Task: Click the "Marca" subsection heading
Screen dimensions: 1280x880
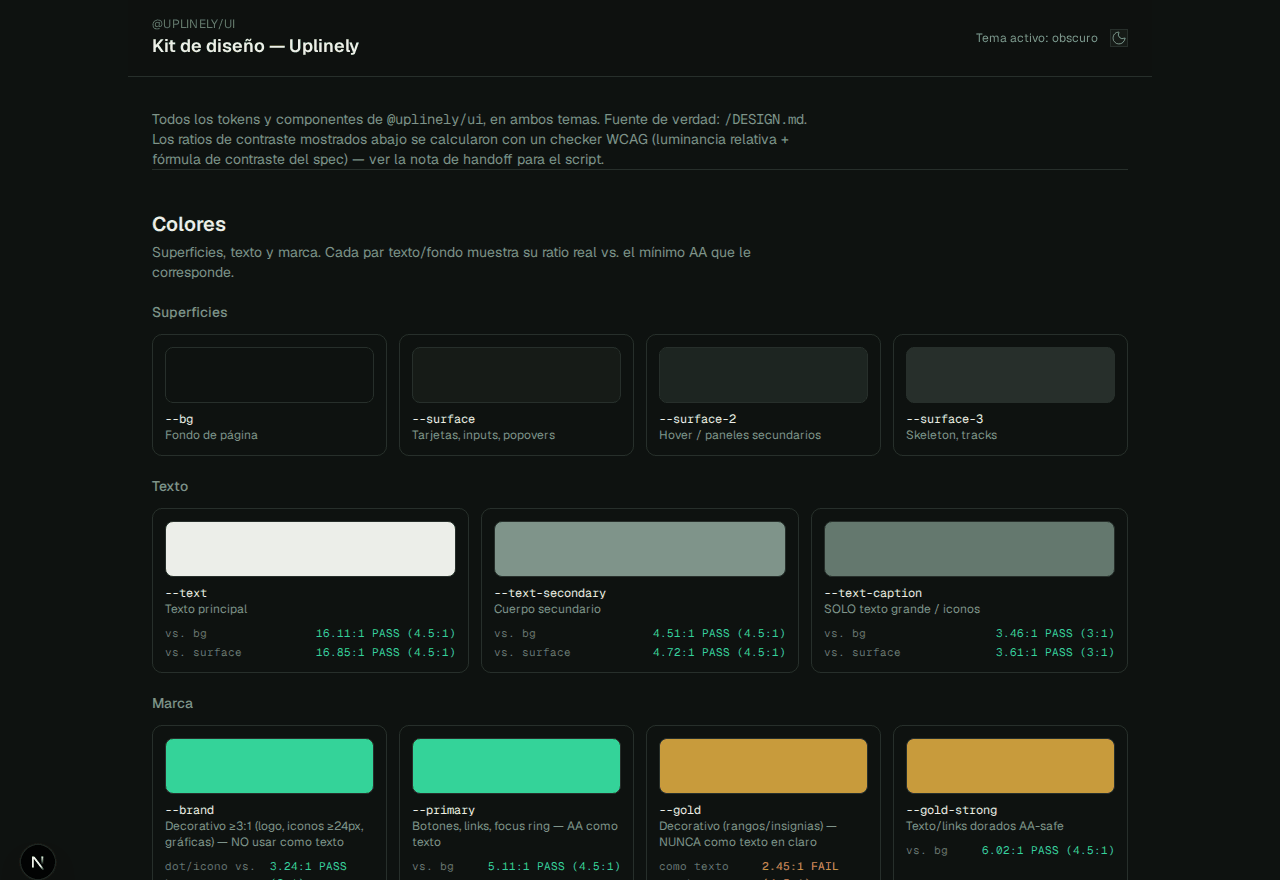Action: (173, 703)
